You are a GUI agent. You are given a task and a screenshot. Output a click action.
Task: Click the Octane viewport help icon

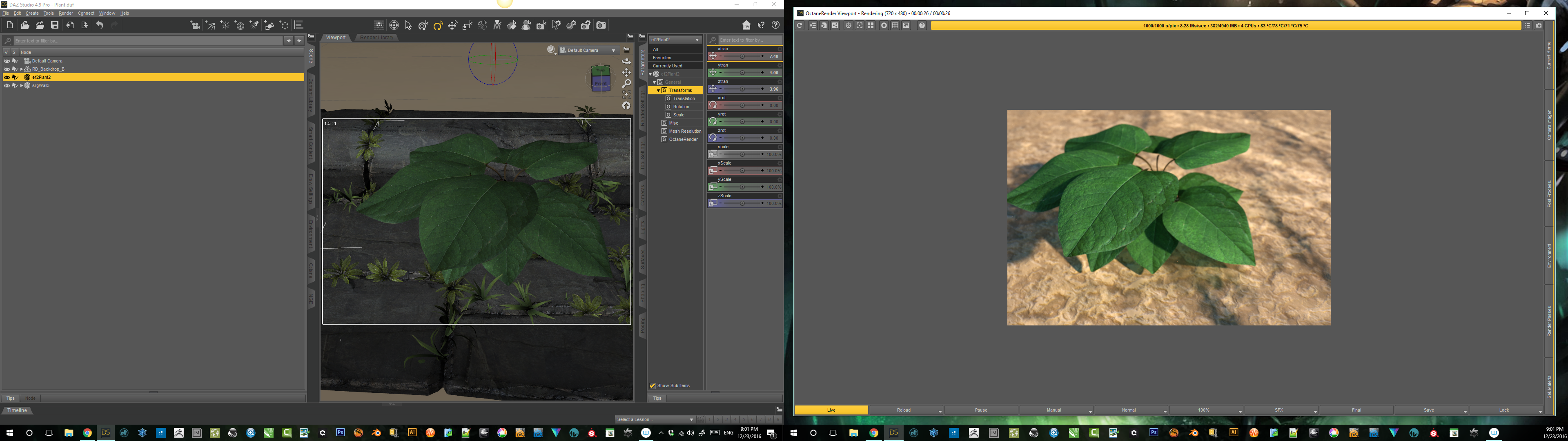click(922, 26)
